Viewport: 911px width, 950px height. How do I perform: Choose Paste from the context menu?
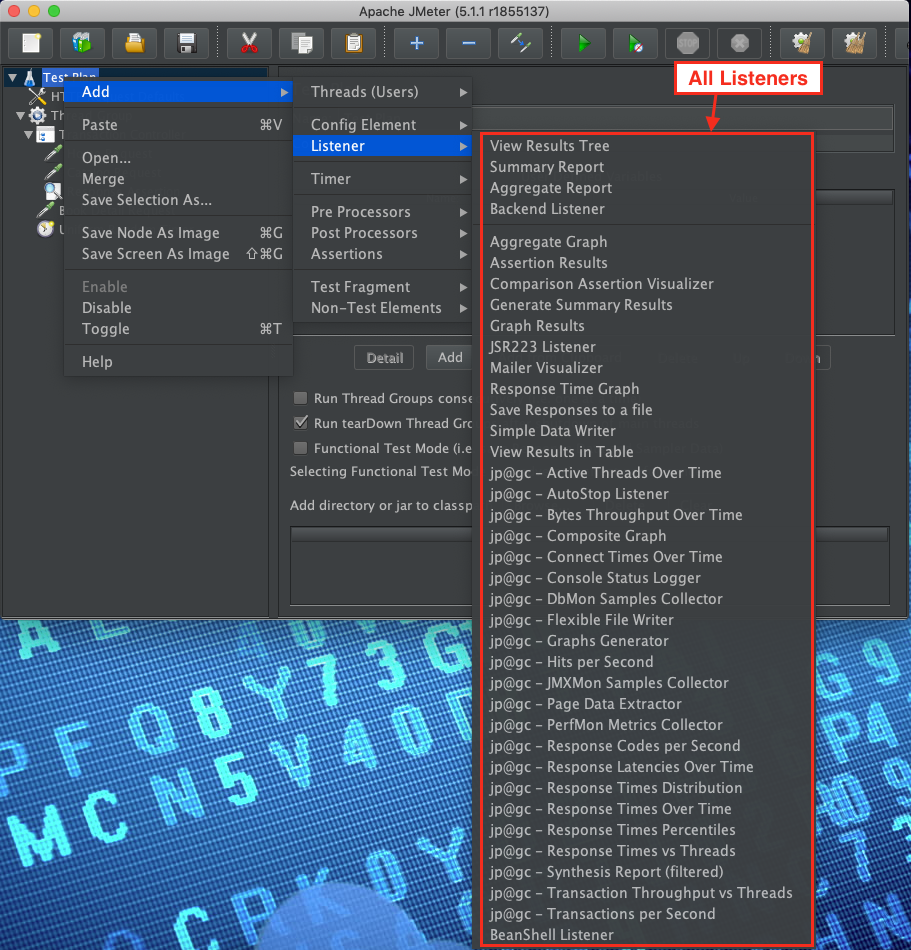click(x=178, y=125)
